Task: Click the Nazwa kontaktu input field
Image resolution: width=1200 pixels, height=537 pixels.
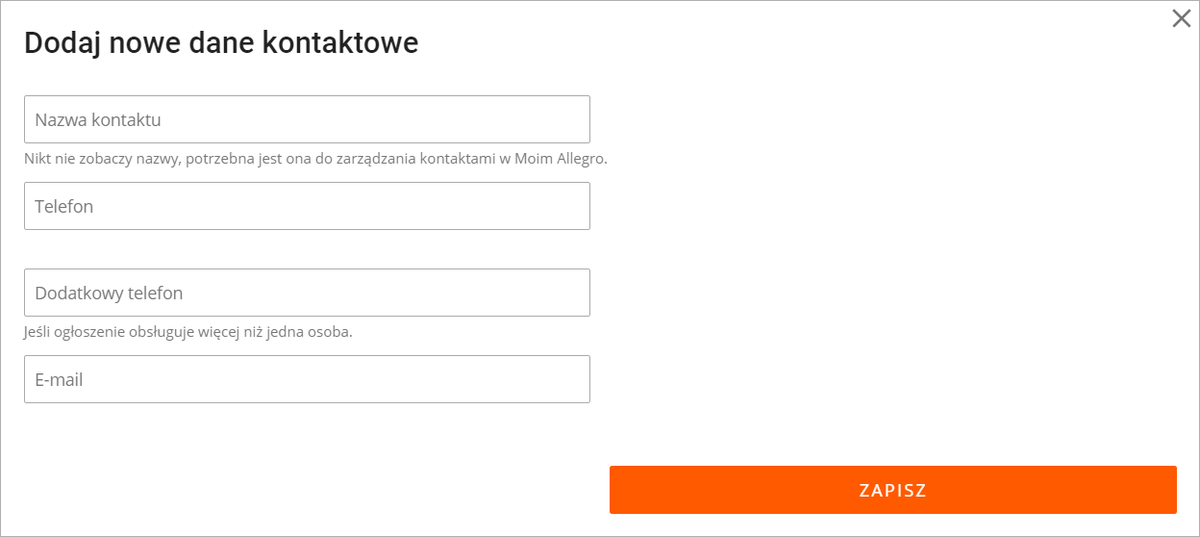Action: 307,120
